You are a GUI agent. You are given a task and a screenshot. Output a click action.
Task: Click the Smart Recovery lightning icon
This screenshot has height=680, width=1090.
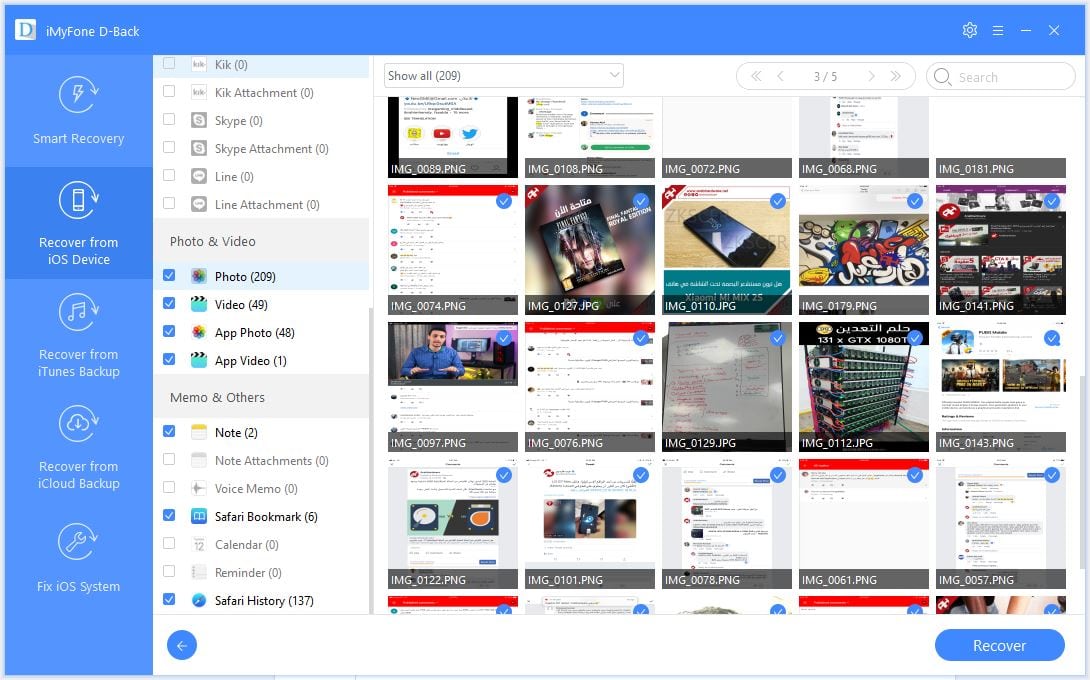[79, 95]
